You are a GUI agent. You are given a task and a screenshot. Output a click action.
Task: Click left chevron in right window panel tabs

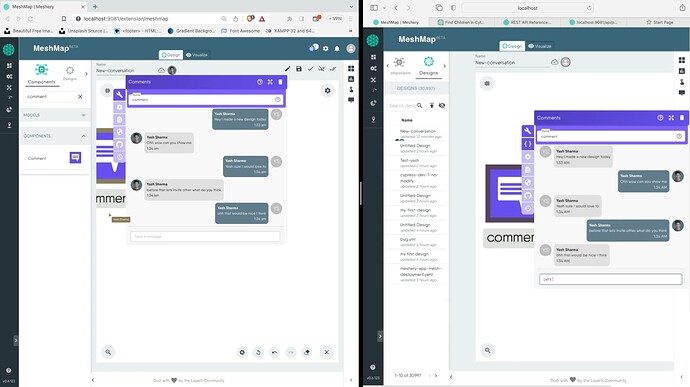[x=388, y=66]
